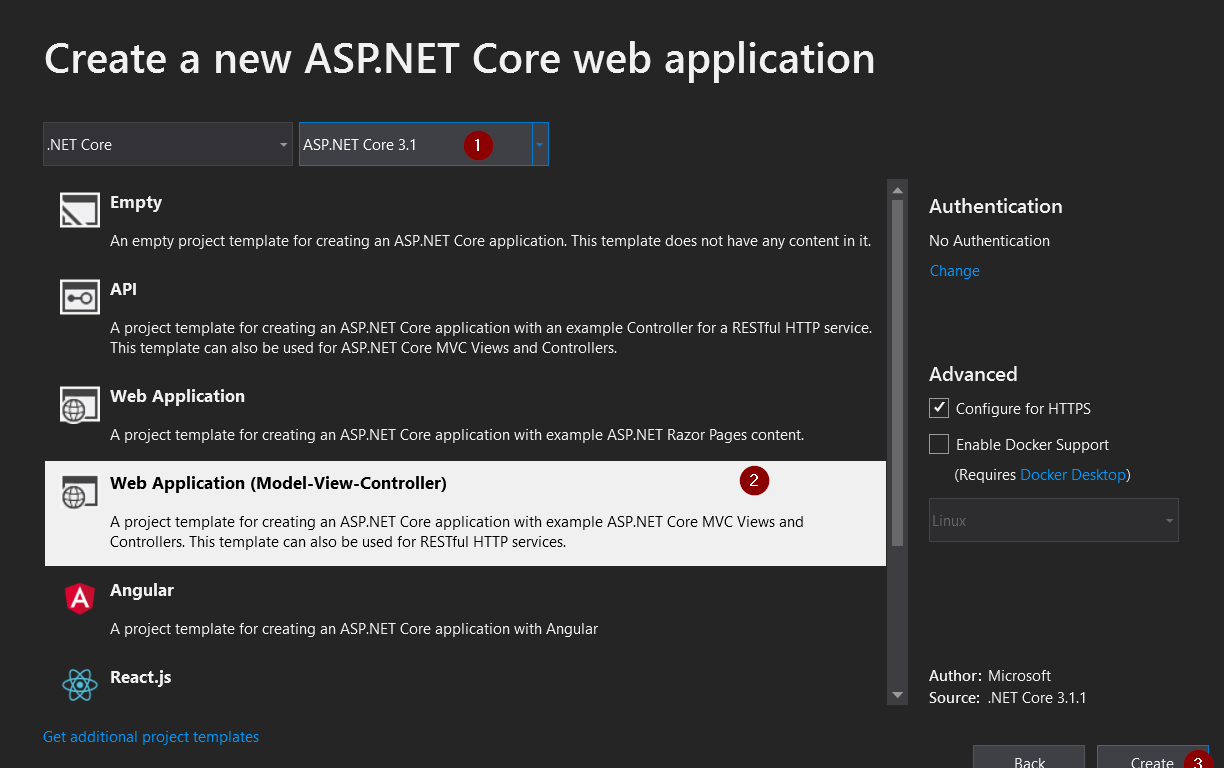Viewport: 1224px width, 768px height.
Task: Click the React.js atom icon
Action: (x=80, y=685)
